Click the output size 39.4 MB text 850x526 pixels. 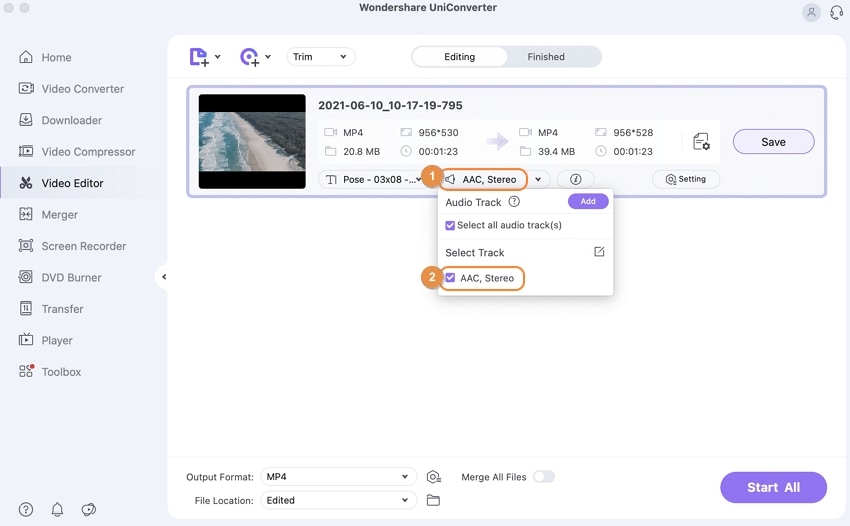click(x=556, y=152)
